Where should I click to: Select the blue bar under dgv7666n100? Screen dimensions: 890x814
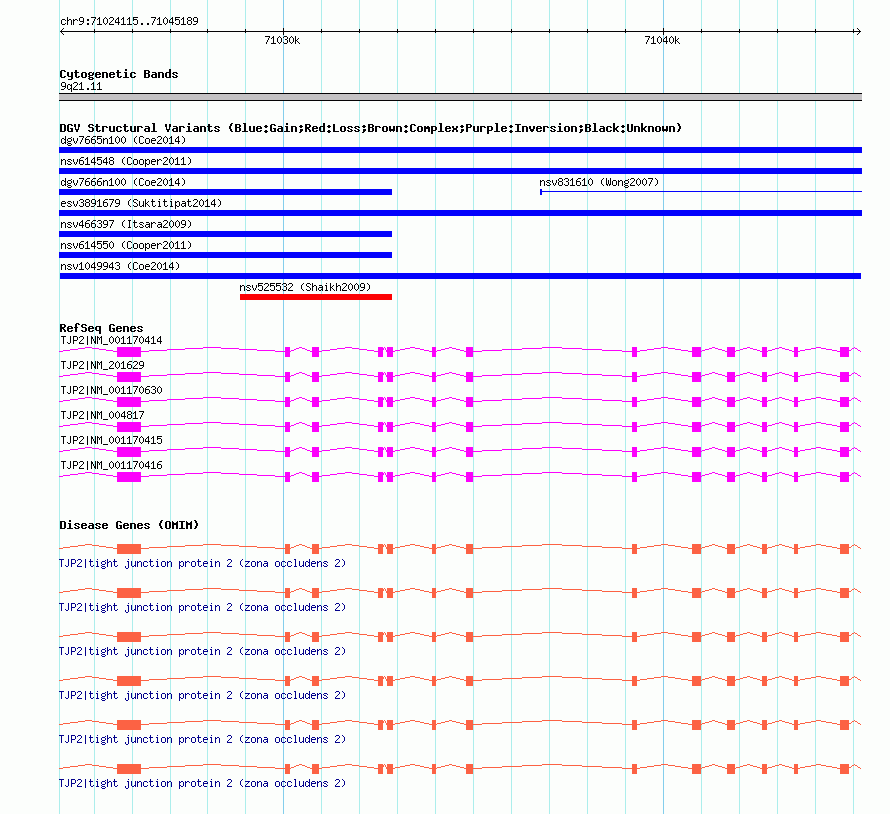(x=225, y=192)
